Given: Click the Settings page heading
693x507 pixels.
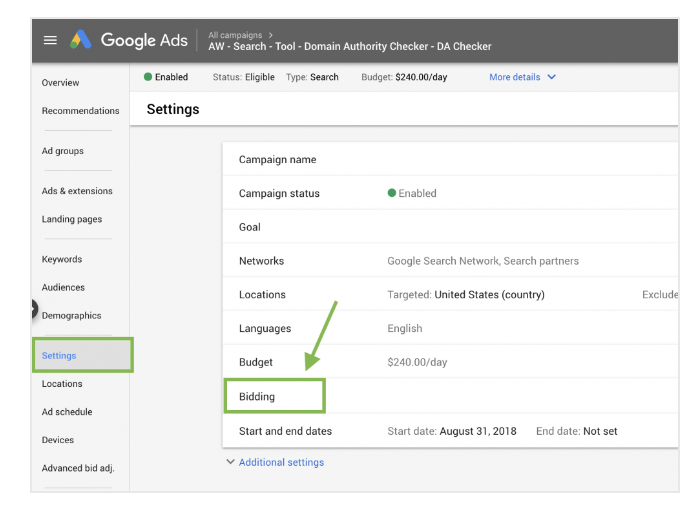Looking at the screenshot, I should point(173,109).
